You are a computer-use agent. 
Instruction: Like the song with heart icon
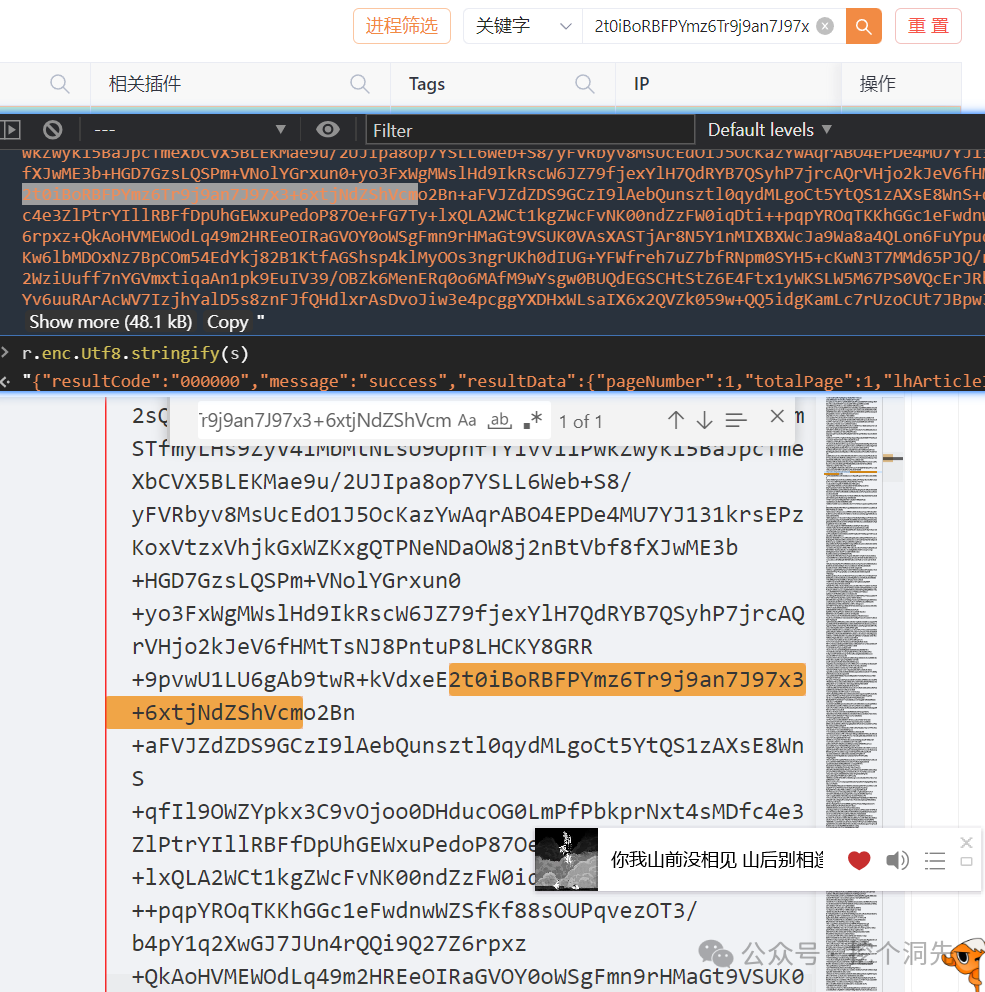tap(858, 860)
